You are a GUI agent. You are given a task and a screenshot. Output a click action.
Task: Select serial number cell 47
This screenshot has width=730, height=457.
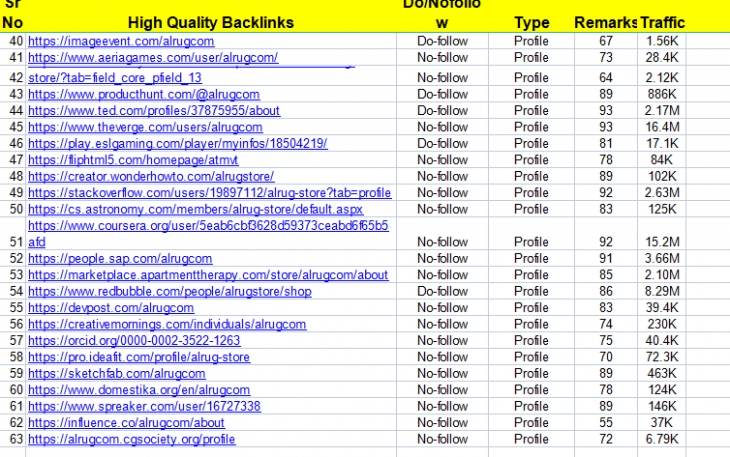tap(14, 160)
